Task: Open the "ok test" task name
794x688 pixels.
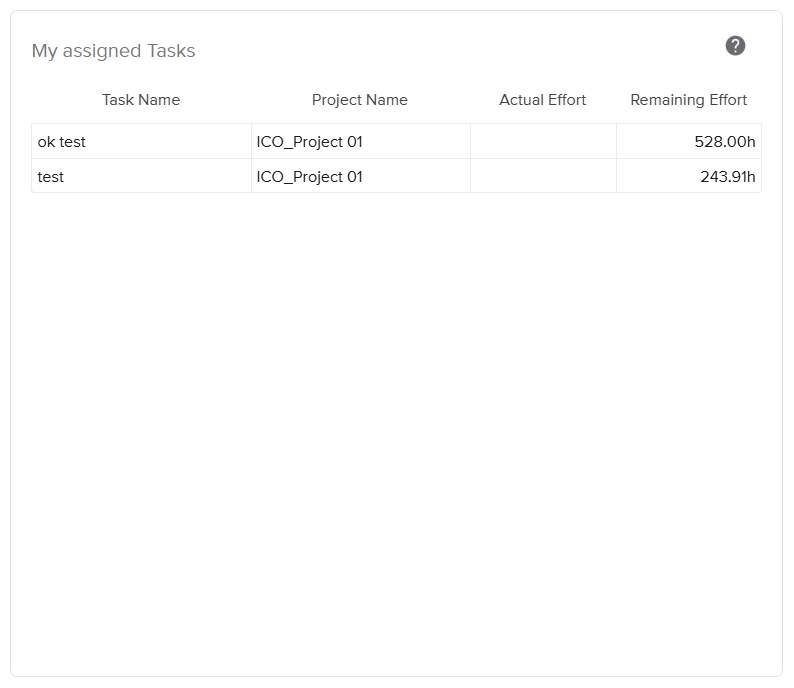Action: pos(62,142)
